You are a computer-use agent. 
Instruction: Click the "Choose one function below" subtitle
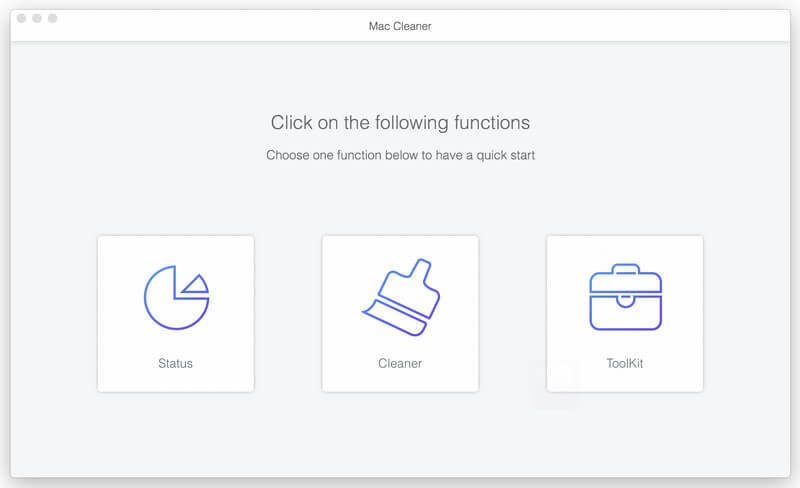pyautogui.click(x=400, y=155)
